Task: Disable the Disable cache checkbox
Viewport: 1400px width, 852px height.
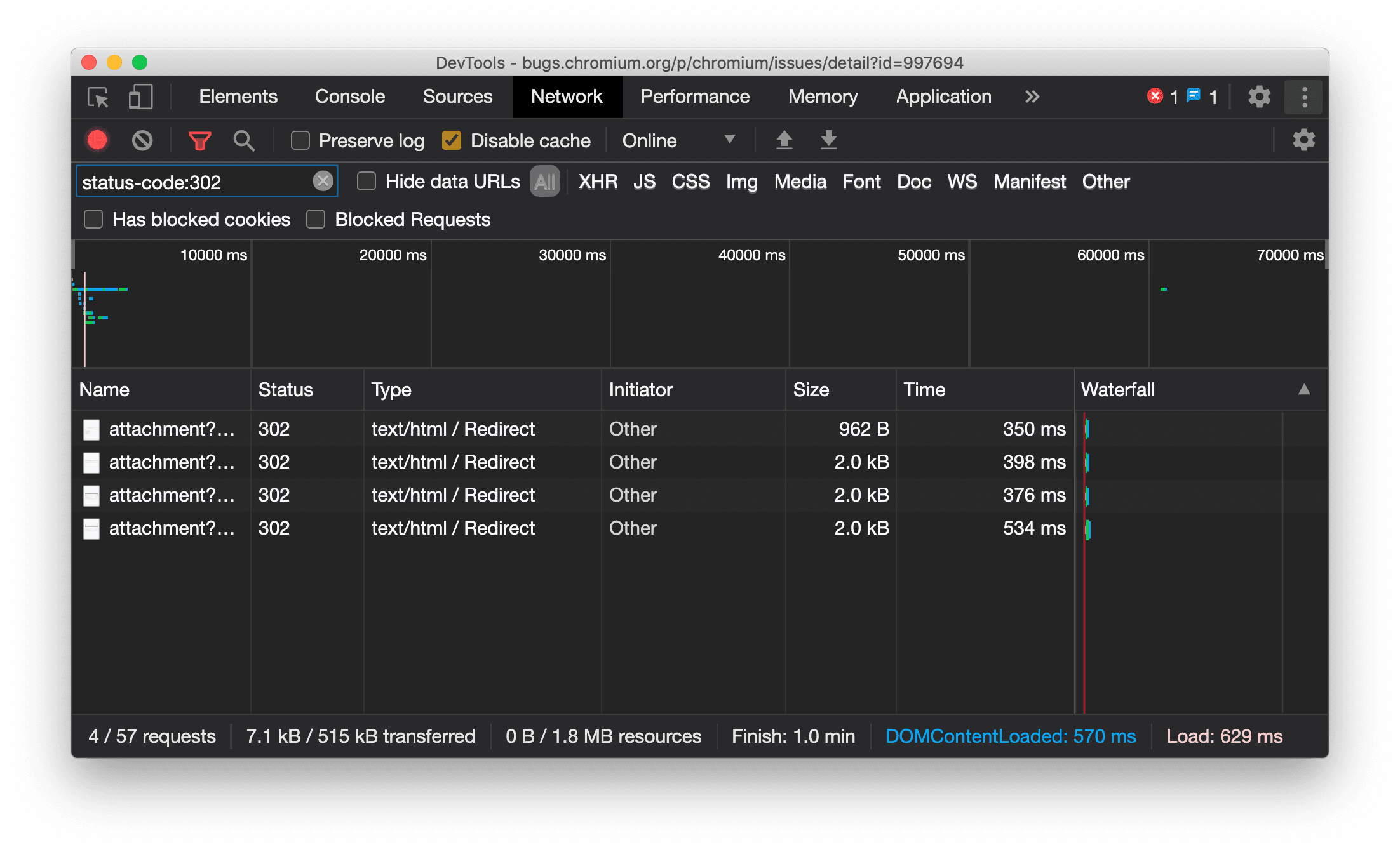Action: pos(452,140)
